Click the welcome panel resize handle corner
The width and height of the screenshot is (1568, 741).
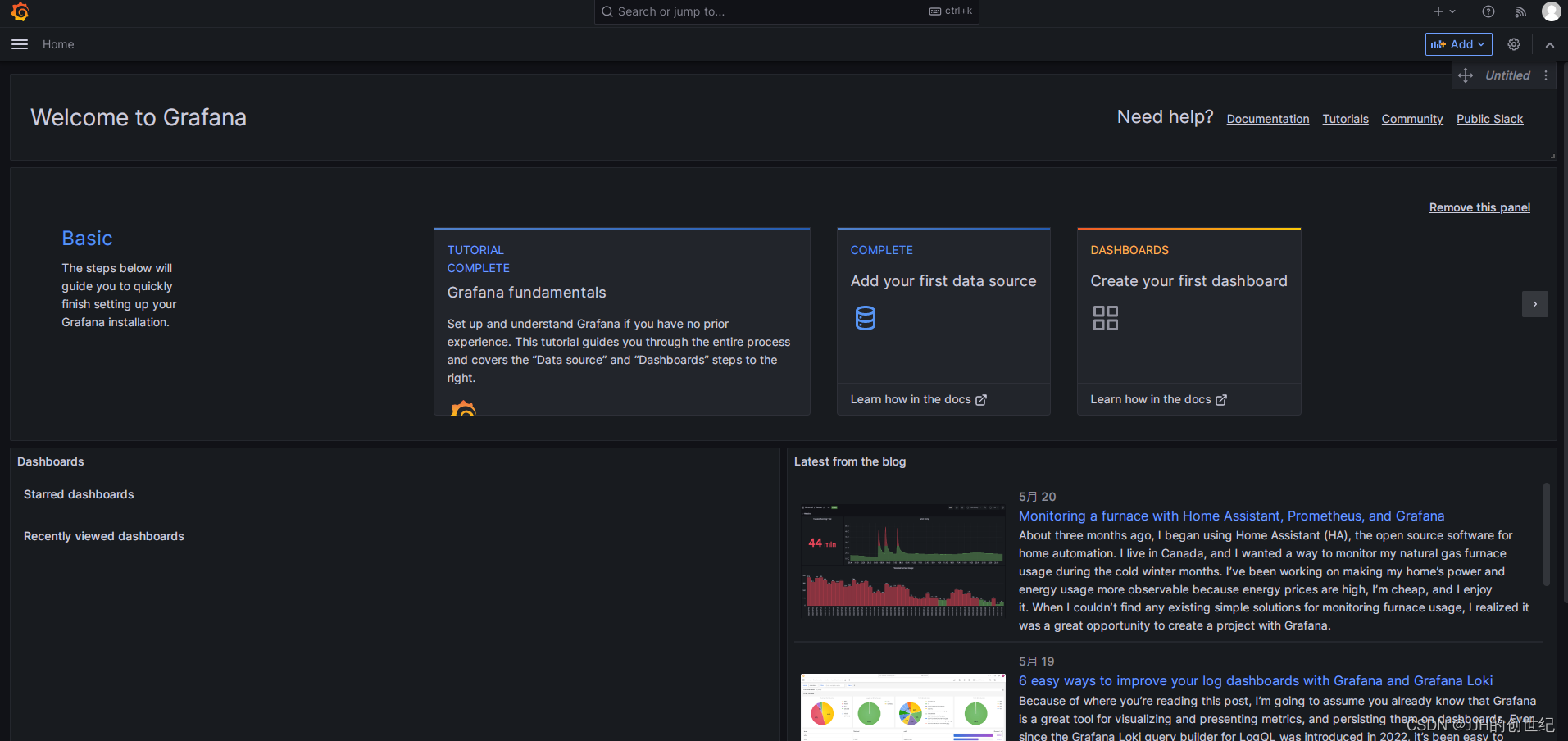pos(1552,156)
